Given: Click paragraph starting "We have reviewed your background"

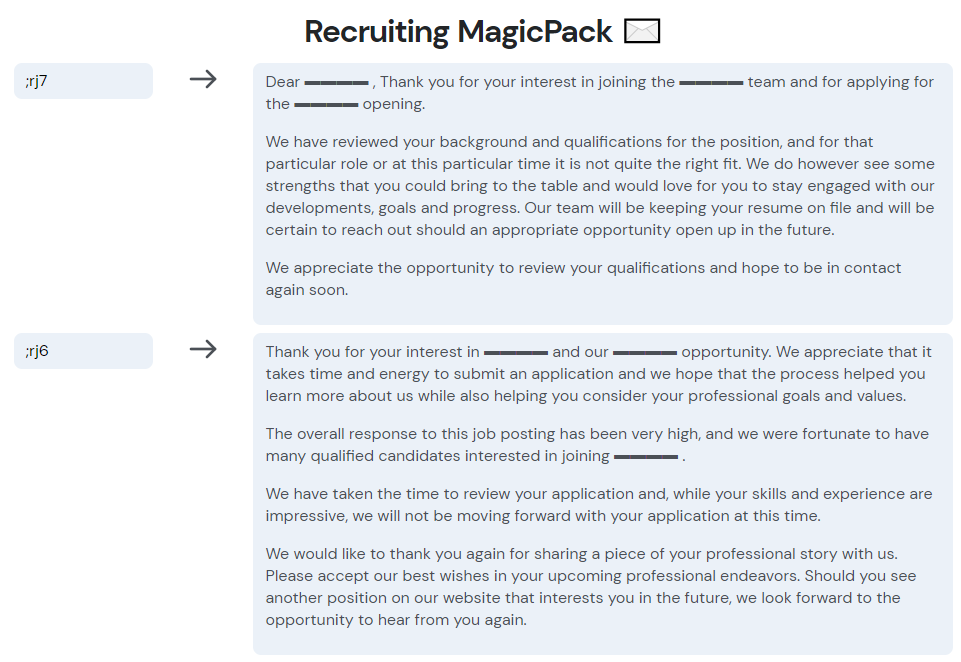Looking at the screenshot, I should pos(600,186).
